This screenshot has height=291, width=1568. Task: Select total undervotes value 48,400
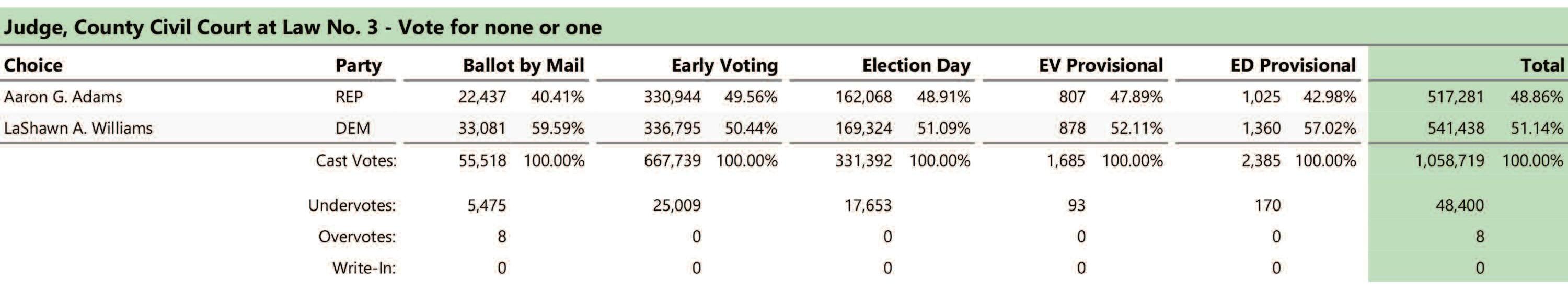(x=1460, y=205)
